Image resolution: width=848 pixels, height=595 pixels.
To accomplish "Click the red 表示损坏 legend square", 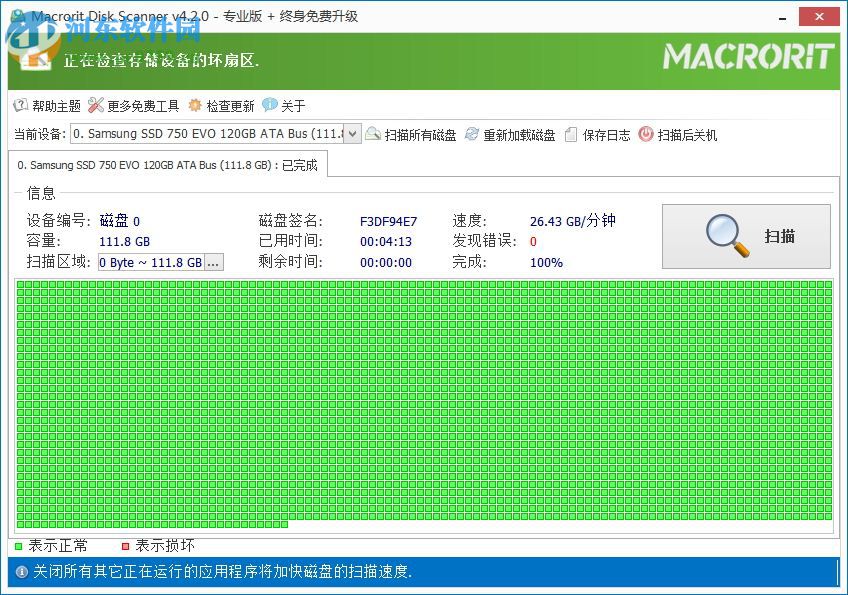I will pos(124,546).
